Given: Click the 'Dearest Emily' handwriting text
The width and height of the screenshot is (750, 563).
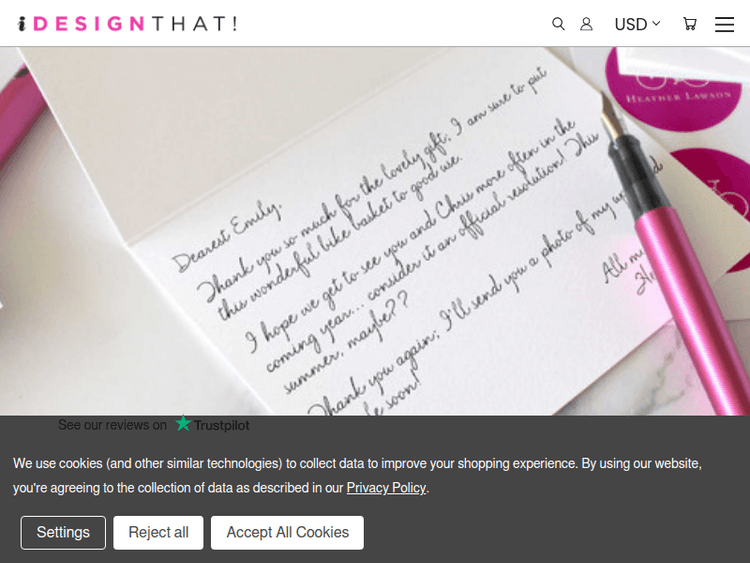Looking at the screenshot, I should [x=227, y=236].
